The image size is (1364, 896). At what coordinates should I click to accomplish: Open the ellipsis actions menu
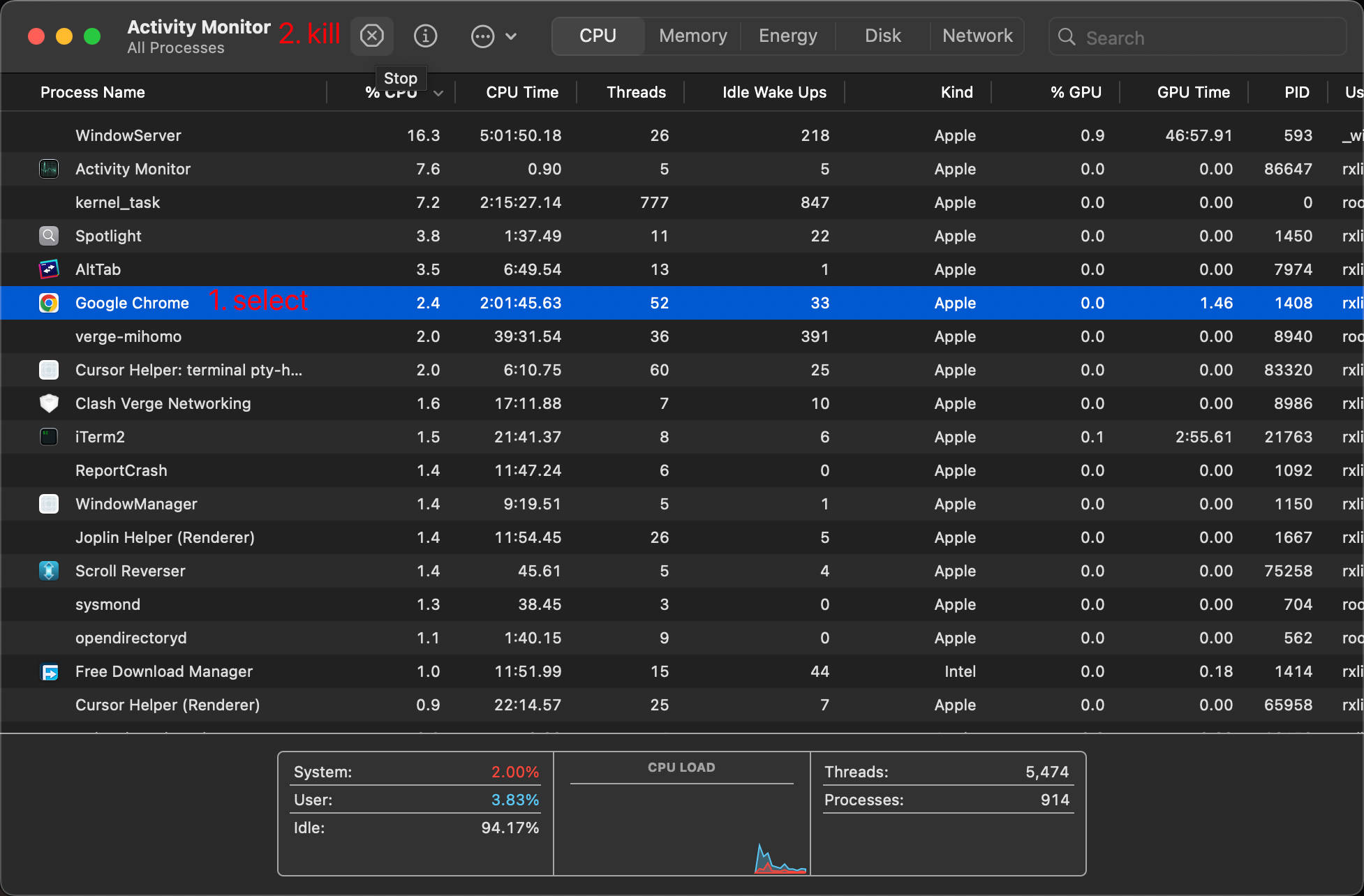click(494, 36)
